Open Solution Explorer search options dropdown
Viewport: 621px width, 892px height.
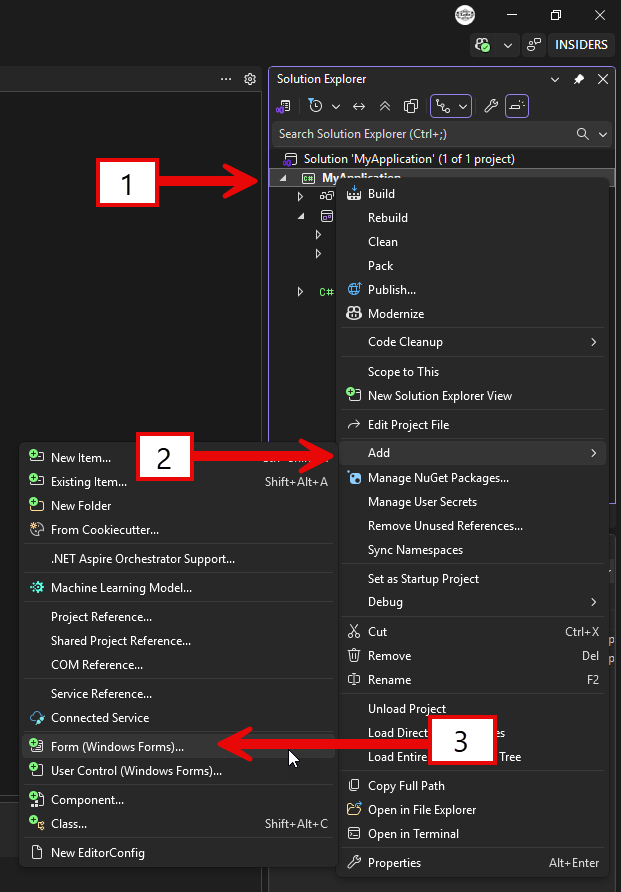(603, 134)
